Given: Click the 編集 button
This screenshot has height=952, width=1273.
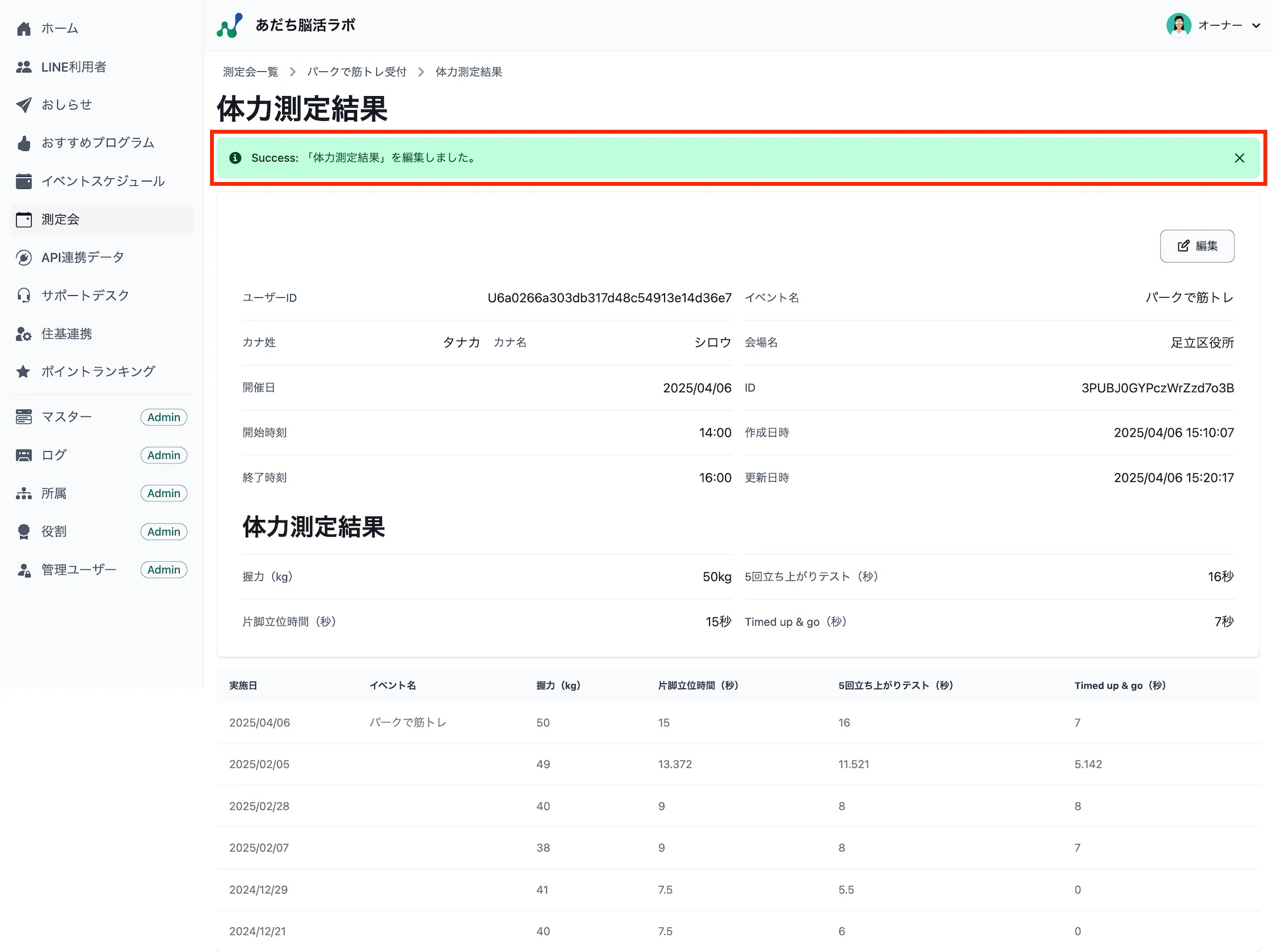Looking at the screenshot, I should click(x=1197, y=246).
